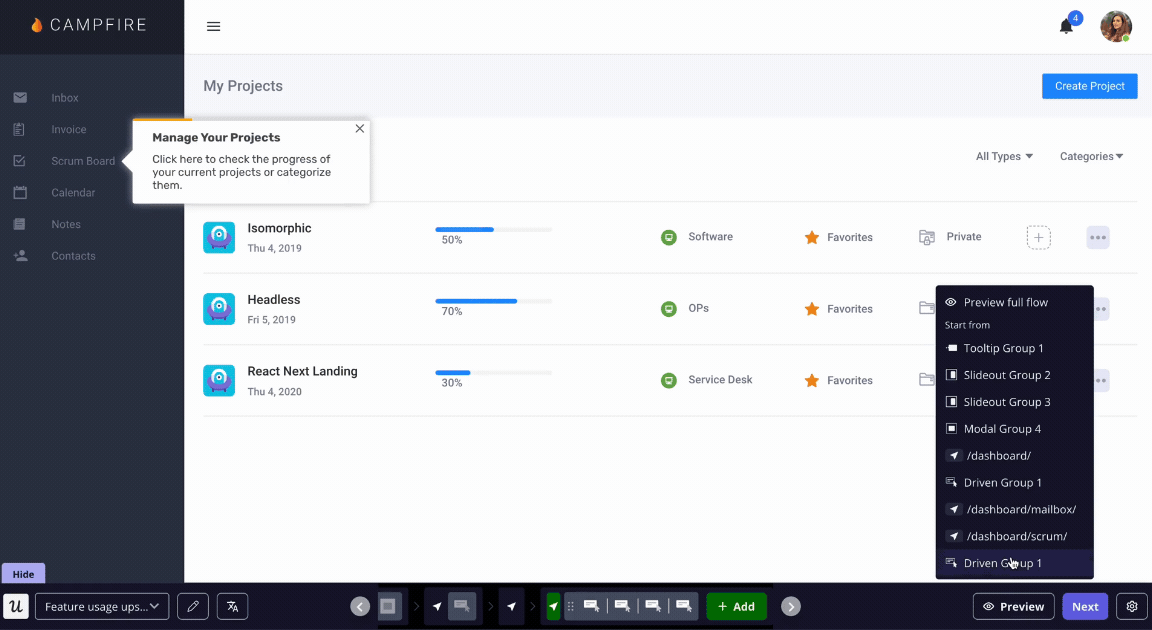Click the notification bell icon
1152x630 pixels.
pyautogui.click(x=1065, y=27)
